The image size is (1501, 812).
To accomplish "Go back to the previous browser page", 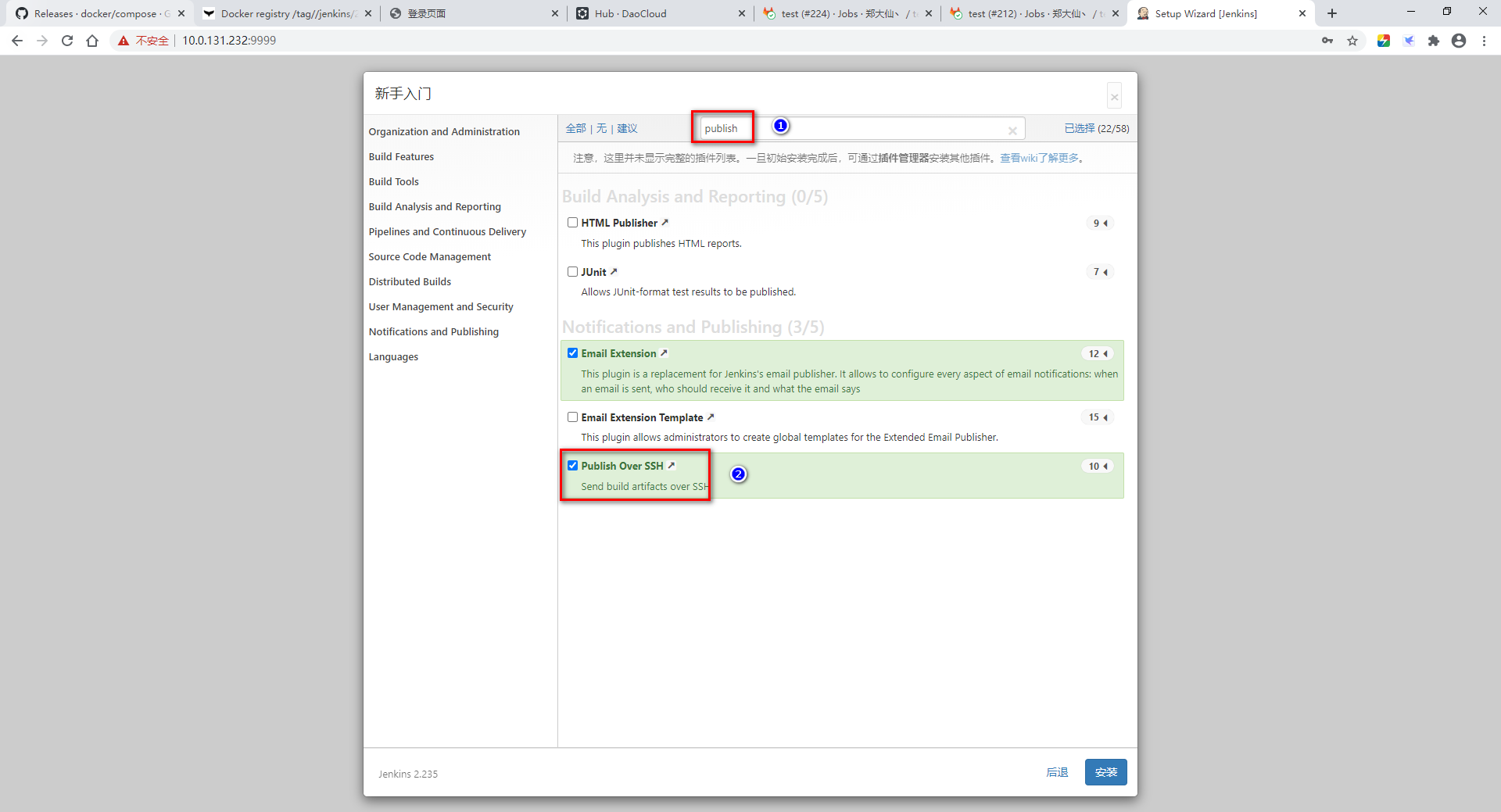I will point(17,41).
